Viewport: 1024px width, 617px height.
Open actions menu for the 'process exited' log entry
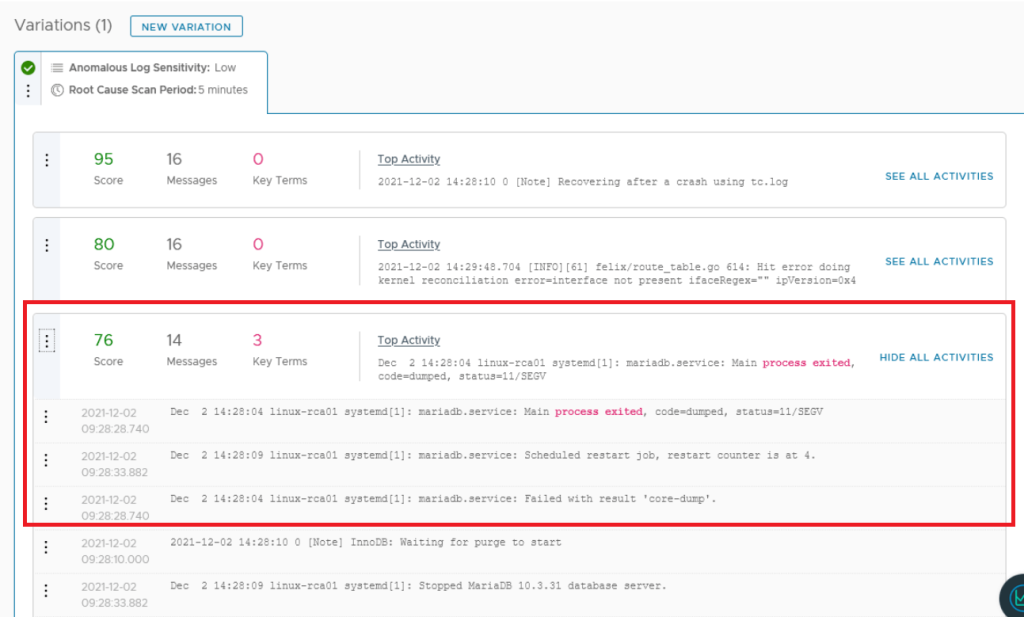pyautogui.click(x=46, y=417)
